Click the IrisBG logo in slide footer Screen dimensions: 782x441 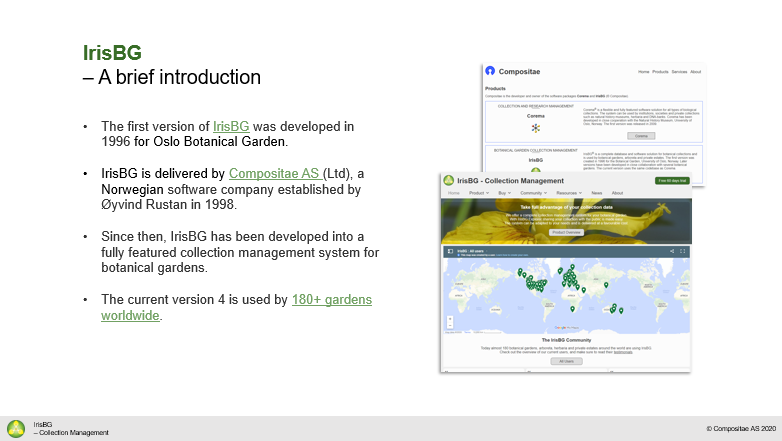[16, 429]
